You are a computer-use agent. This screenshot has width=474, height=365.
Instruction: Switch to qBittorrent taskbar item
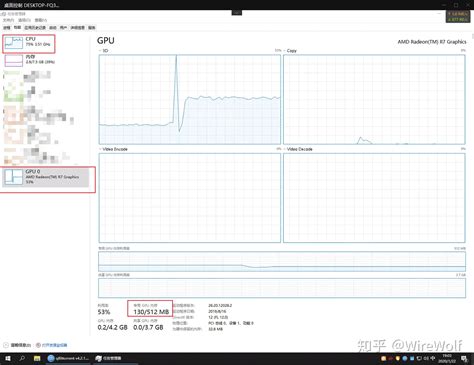(68, 358)
